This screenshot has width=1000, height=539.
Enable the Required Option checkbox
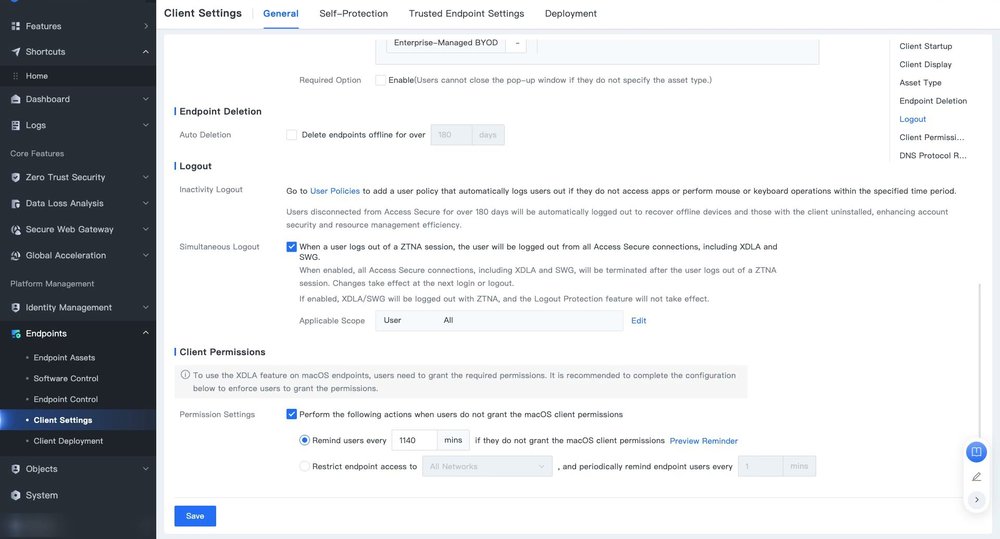[380, 80]
